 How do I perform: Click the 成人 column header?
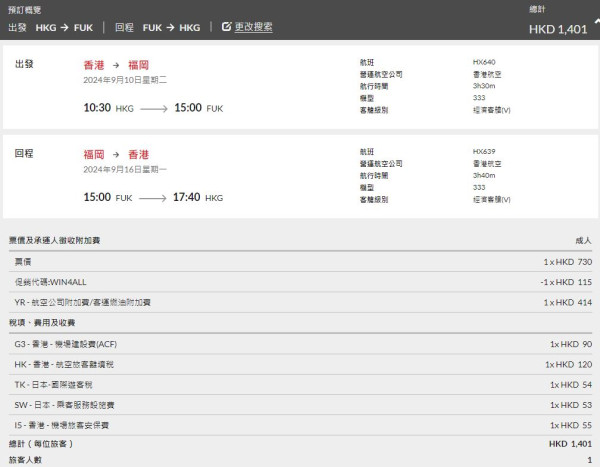tap(584, 240)
